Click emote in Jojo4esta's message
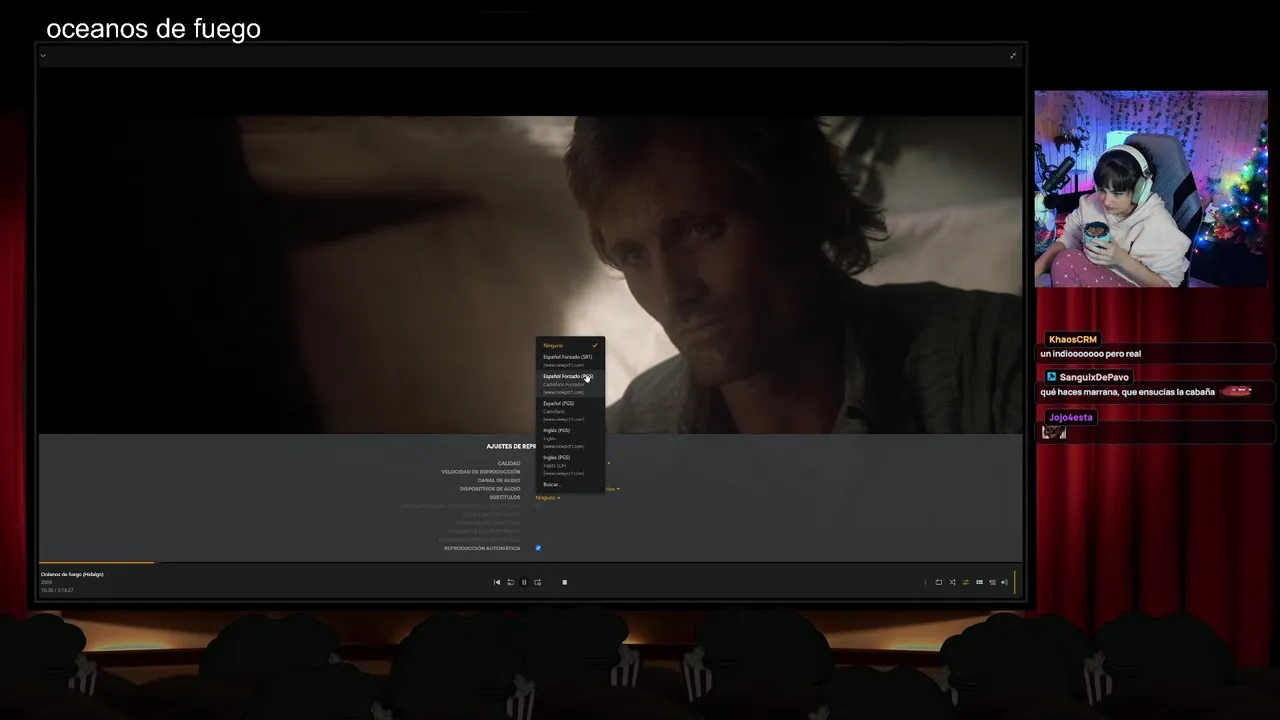This screenshot has height=720, width=1280. pyautogui.click(x=1054, y=432)
